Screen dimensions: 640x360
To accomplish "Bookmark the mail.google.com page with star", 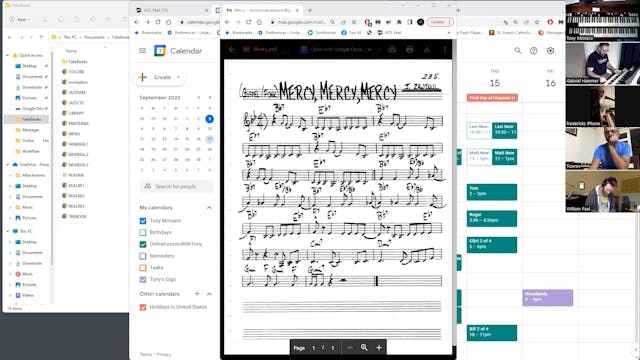I will tap(354, 22).
